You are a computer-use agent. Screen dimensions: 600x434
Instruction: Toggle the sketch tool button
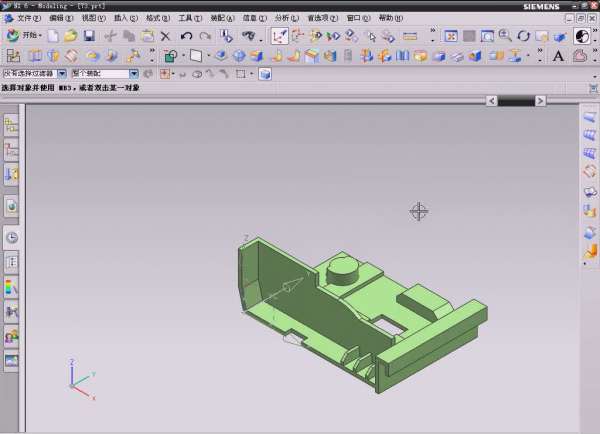point(281,36)
